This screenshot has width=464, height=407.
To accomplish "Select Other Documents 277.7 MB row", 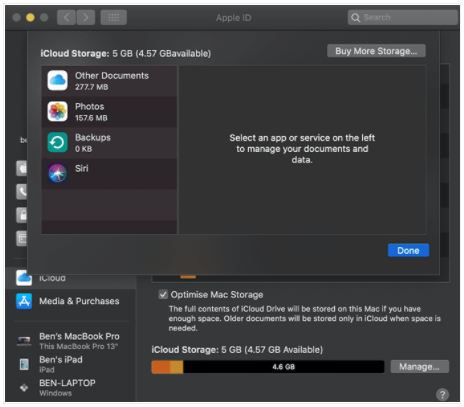I will 109,81.
